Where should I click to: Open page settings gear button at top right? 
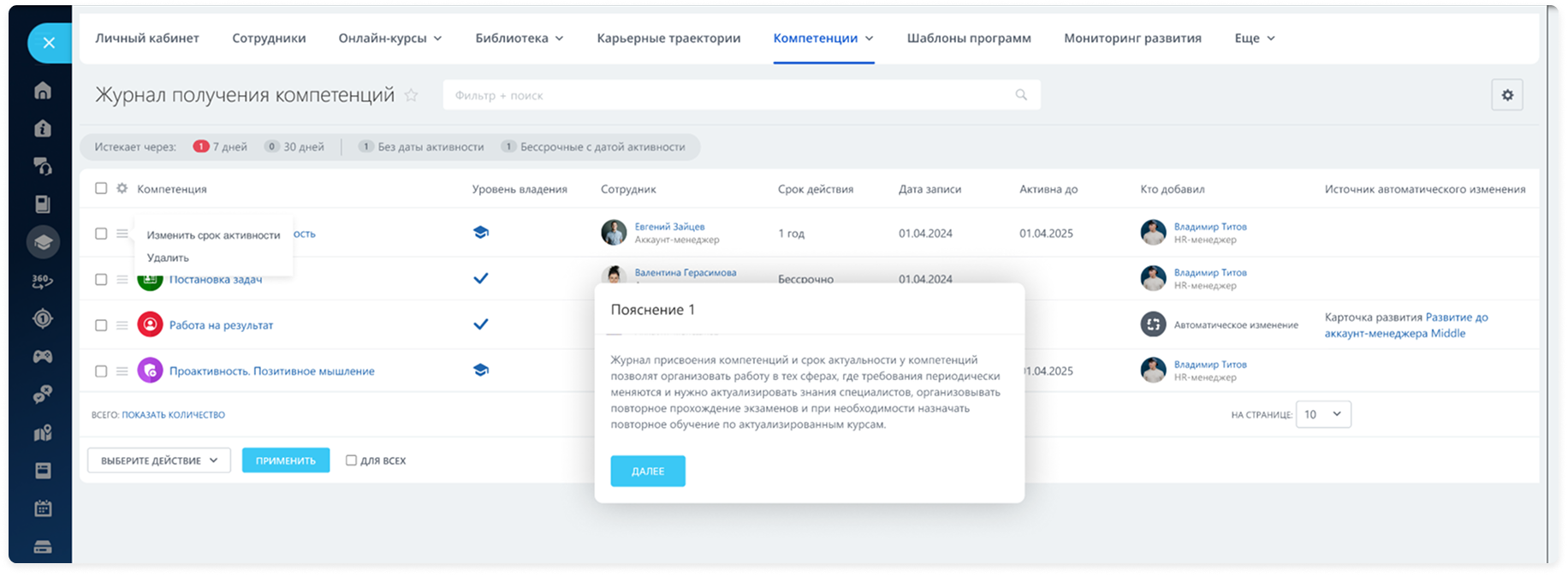[x=1507, y=95]
